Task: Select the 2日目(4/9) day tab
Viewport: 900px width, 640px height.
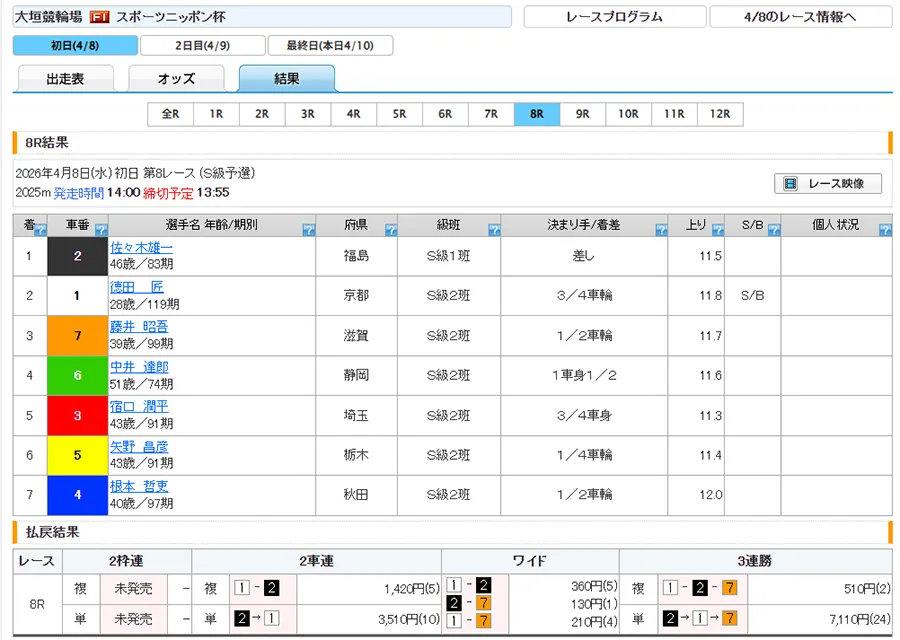Action: click(203, 45)
